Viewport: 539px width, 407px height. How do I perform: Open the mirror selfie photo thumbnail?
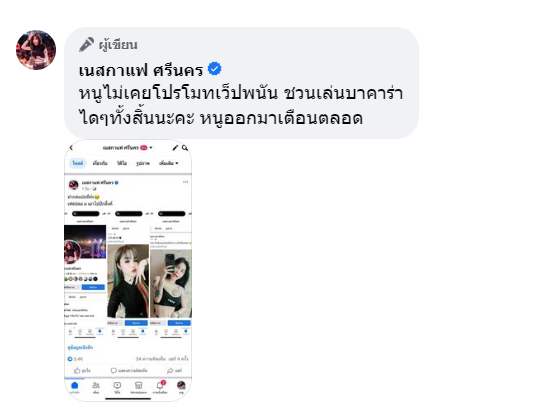point(171,283)
